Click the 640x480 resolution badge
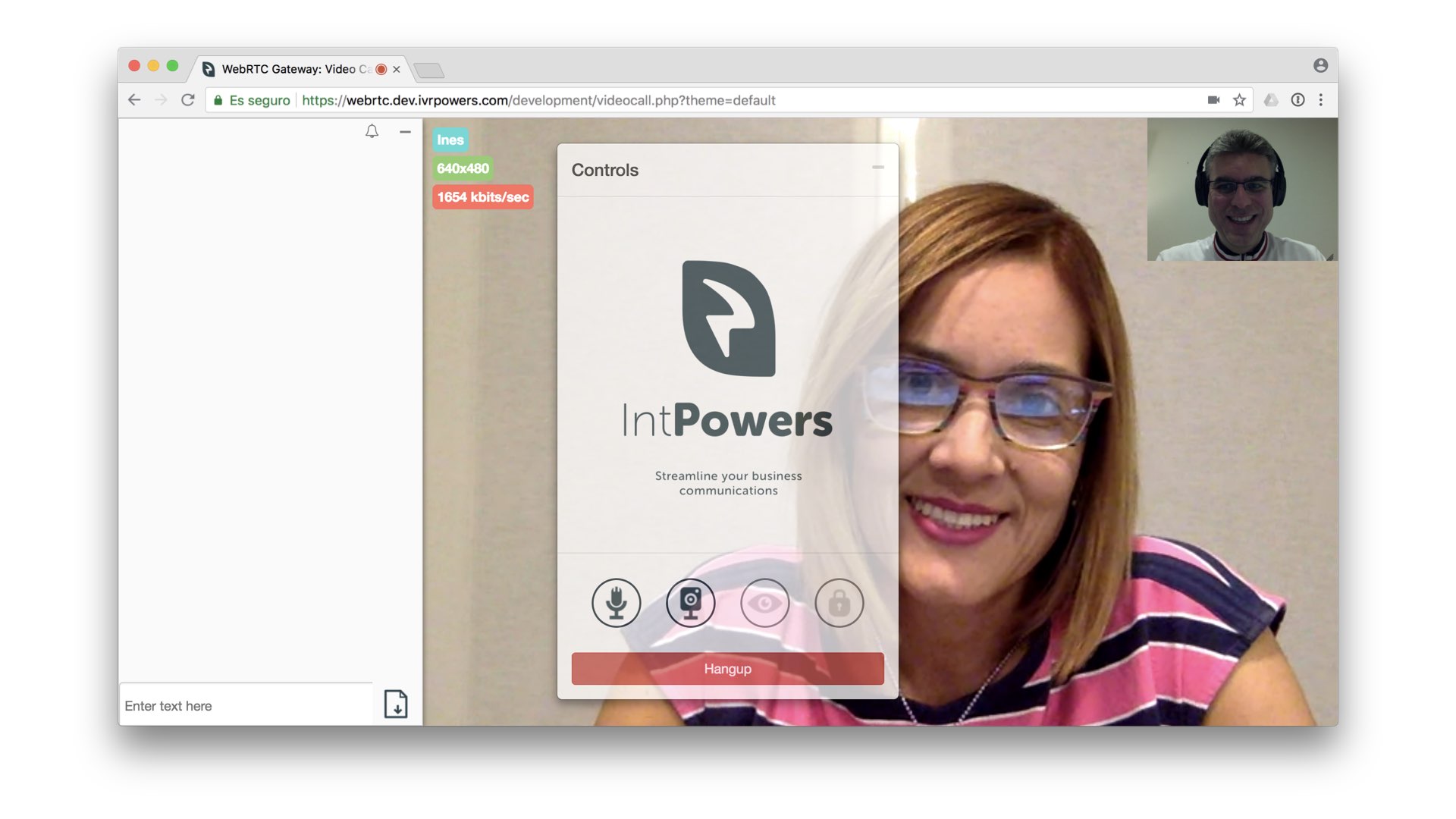1456x819 pixels. pos(463,168)
